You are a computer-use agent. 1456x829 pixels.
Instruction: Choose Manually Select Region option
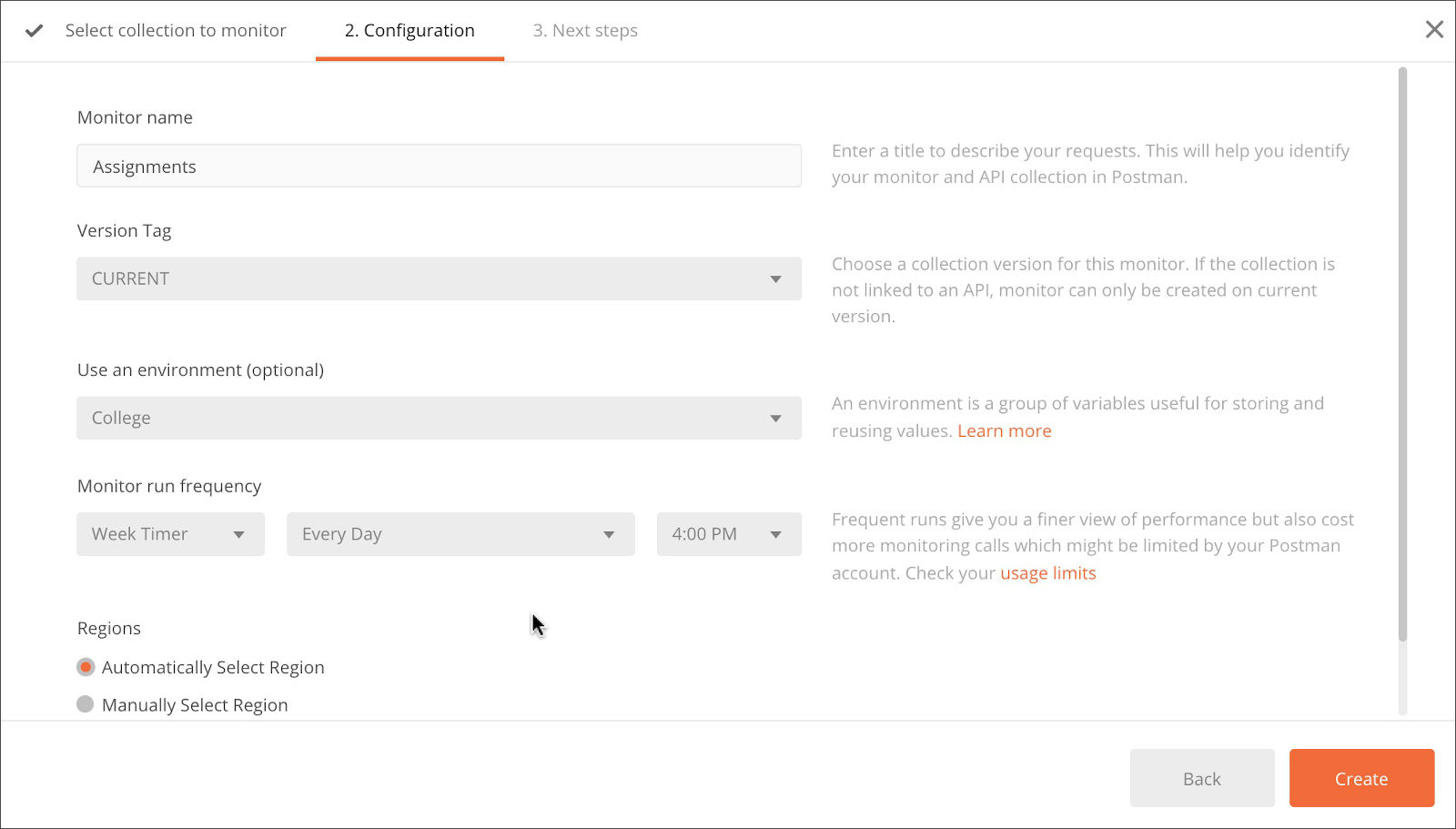[86, 704]
